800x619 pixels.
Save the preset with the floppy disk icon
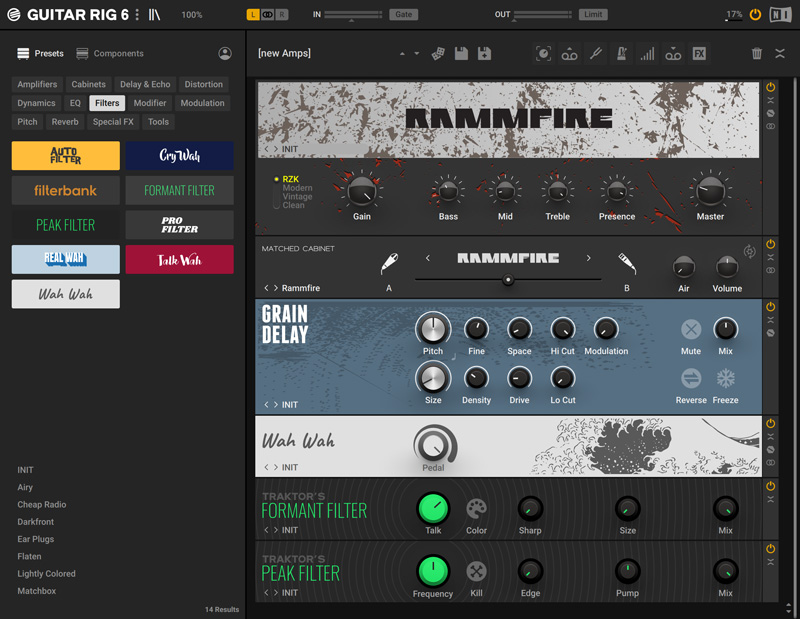[x=461, y=54]
